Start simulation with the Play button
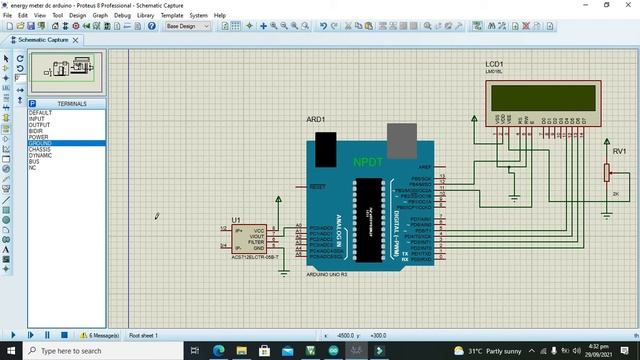 coord(13,335)
